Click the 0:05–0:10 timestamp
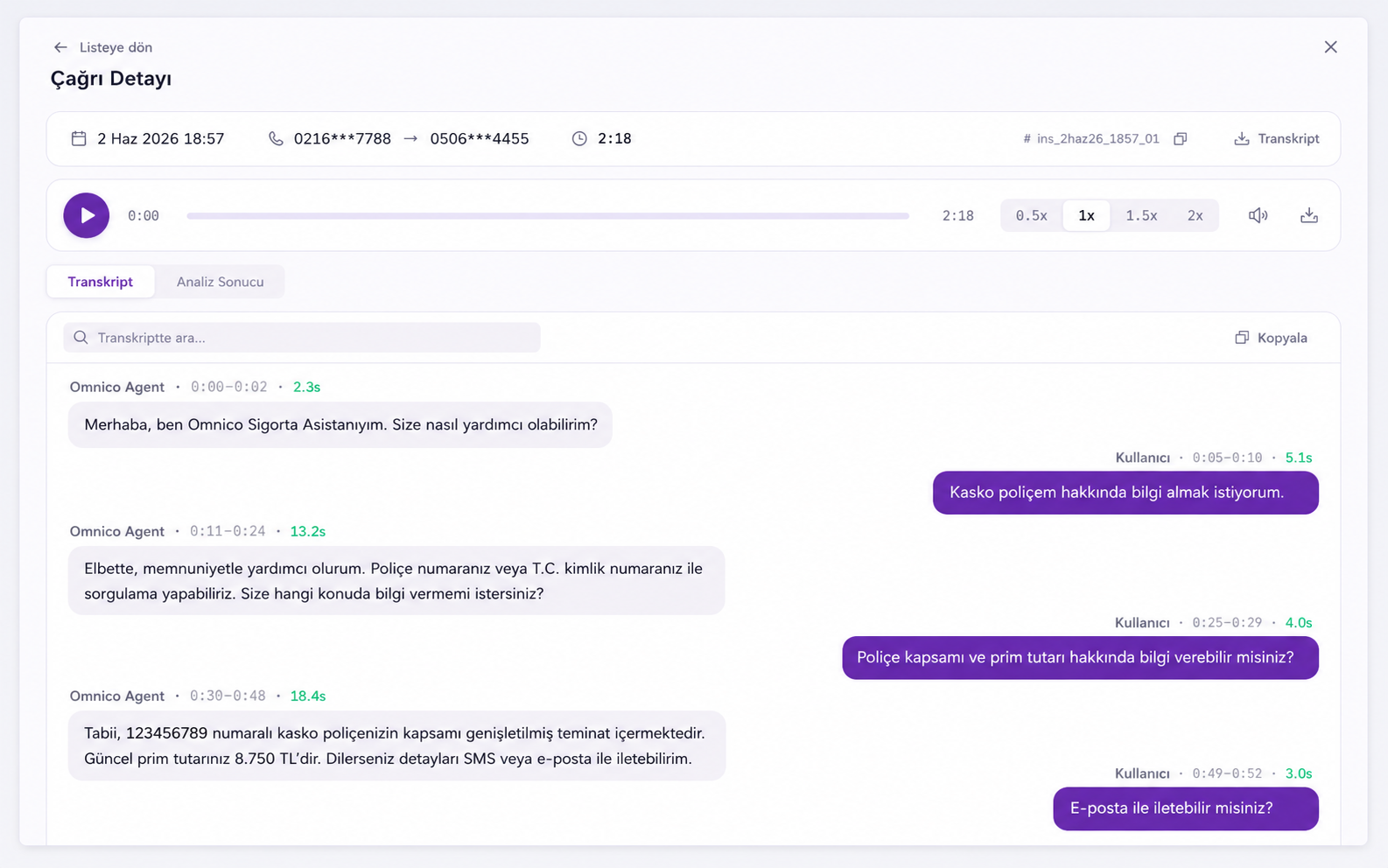 (1227, 458)
